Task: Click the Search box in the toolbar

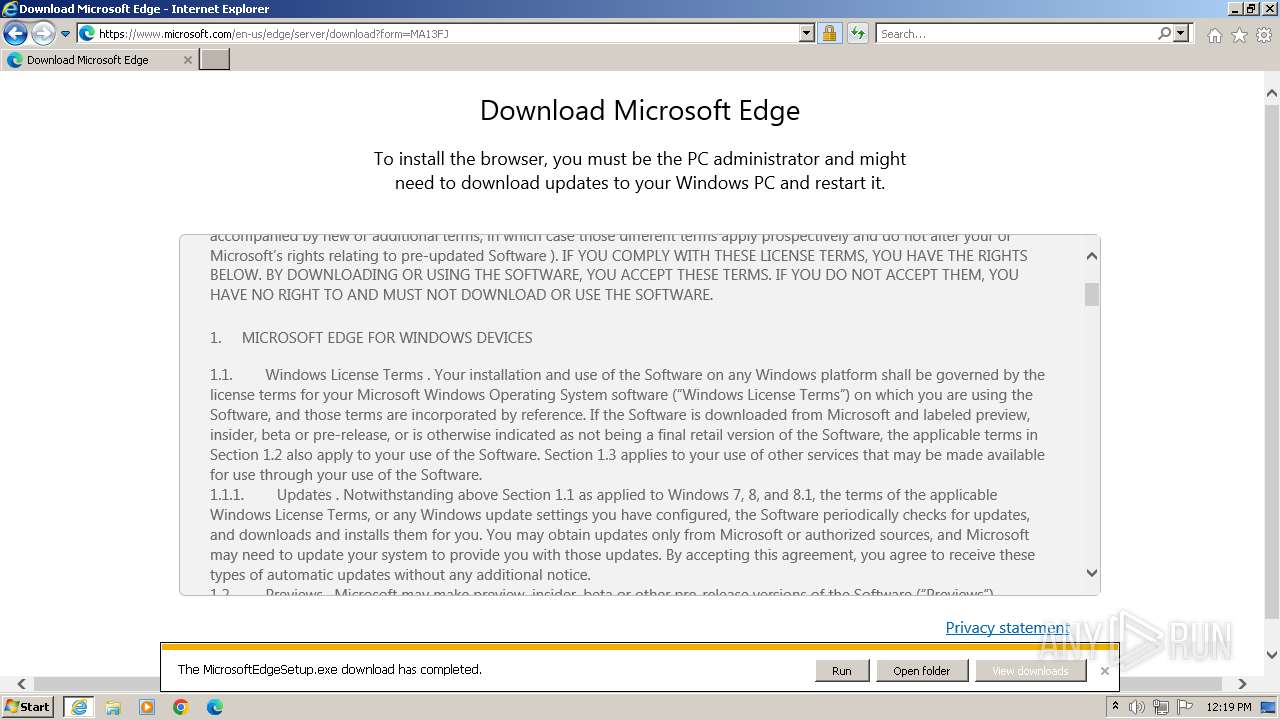Action: [x=1016, y=34]
